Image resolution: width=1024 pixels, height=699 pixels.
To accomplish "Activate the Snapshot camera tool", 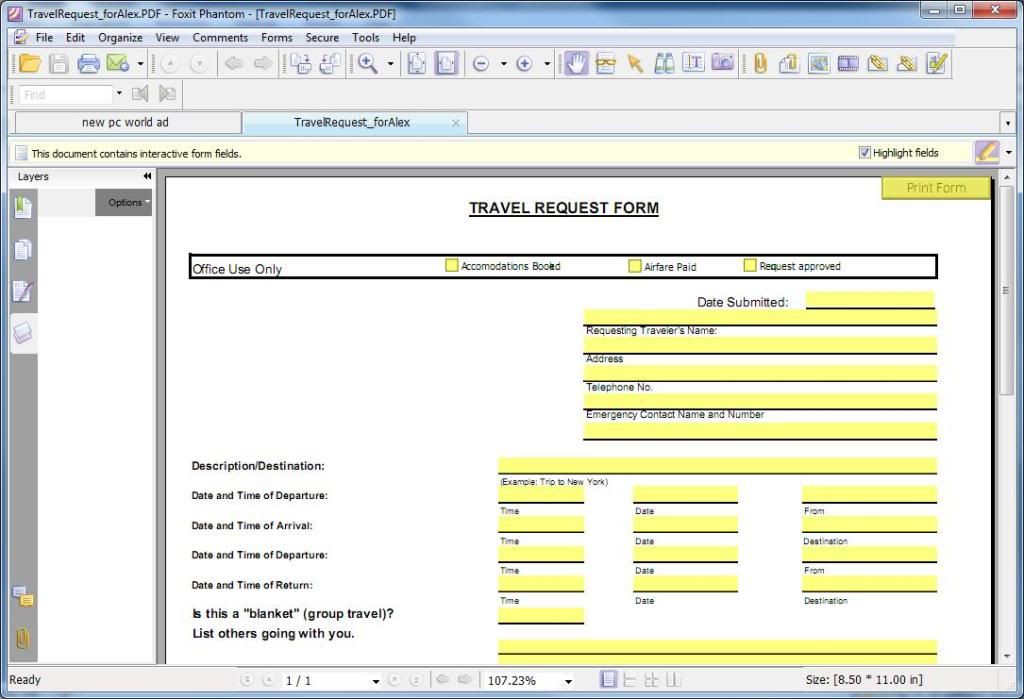I will pos(722,64).
